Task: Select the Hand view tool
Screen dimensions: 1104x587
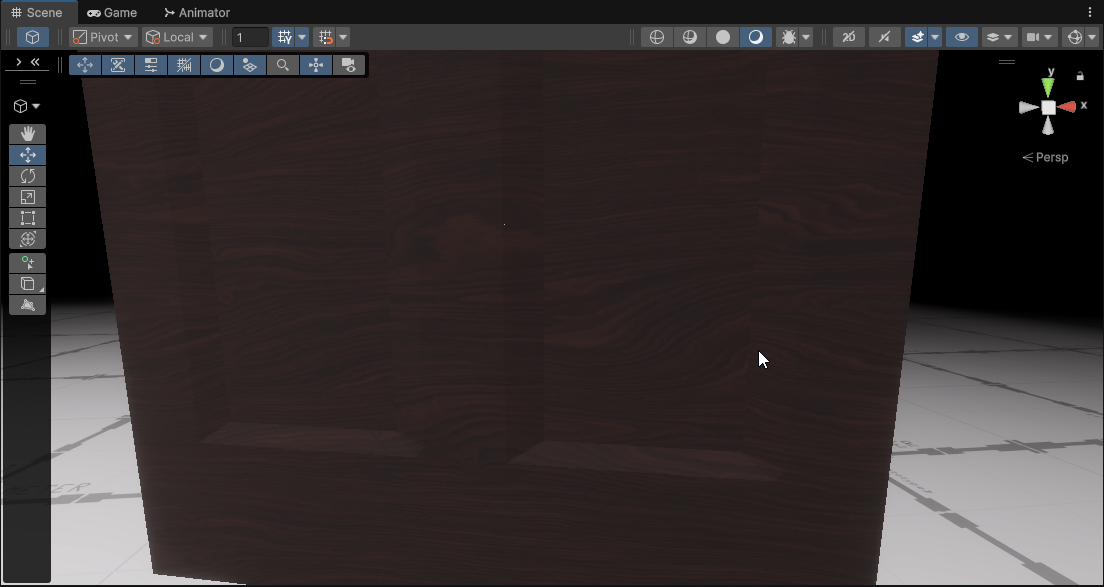Action: coord(27,134)
